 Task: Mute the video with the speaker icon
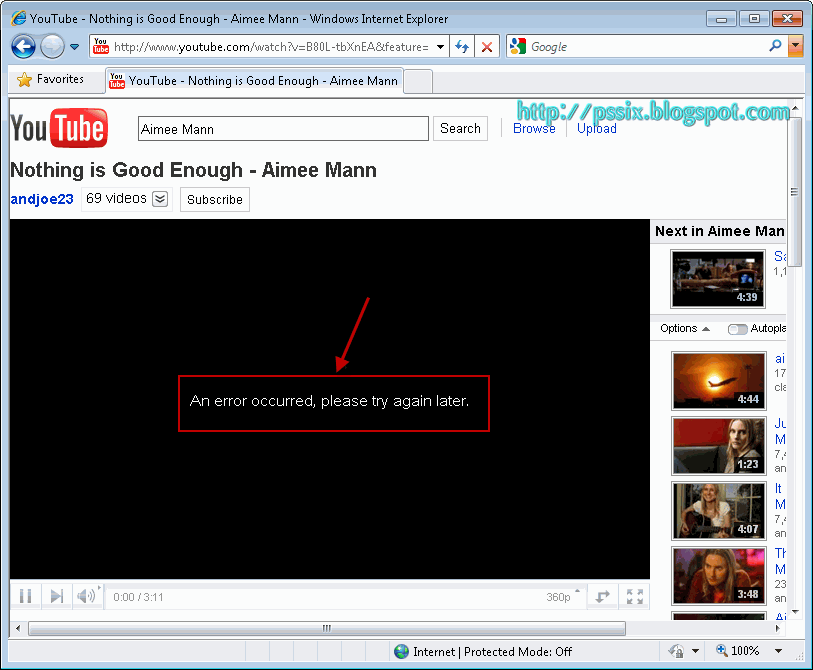click(x=86, y=596)
